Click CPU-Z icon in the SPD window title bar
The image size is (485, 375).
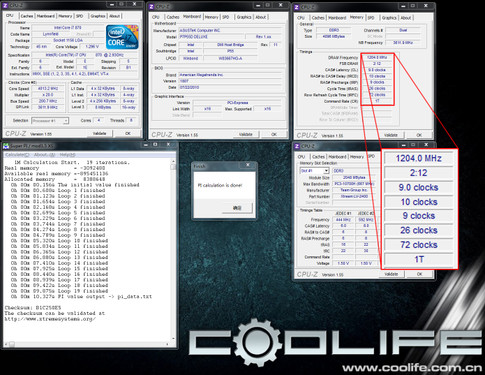[x=297, y=146]
